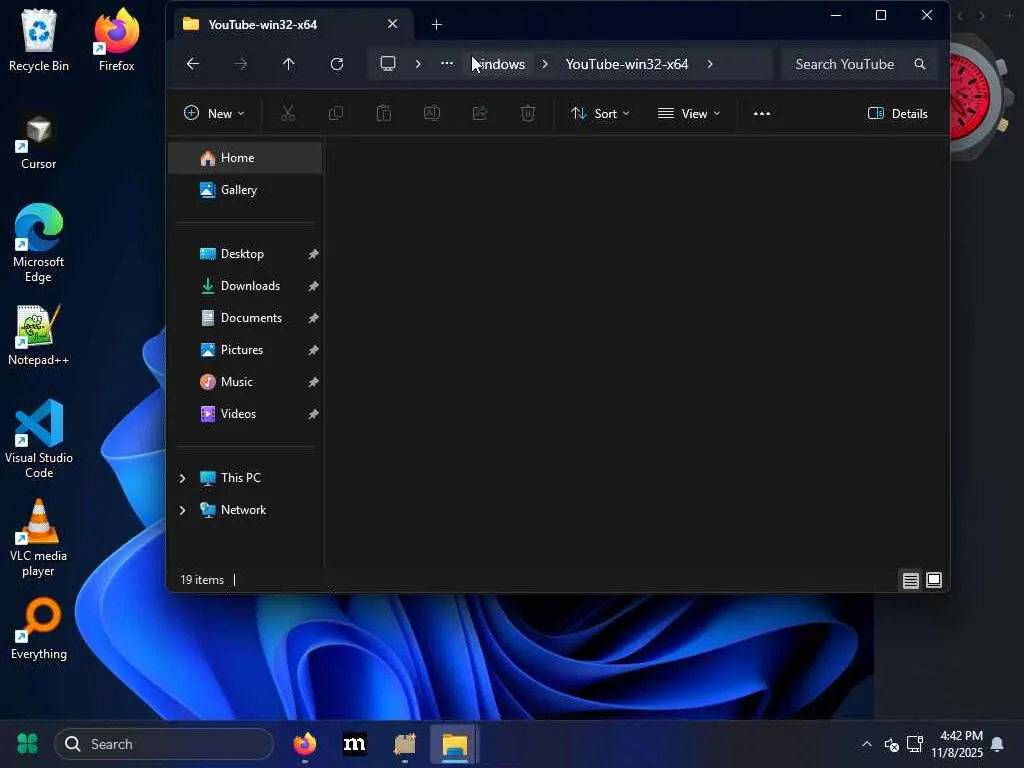
Task: Expand chevron after the PC icon
Action: [x=418, y=64]
